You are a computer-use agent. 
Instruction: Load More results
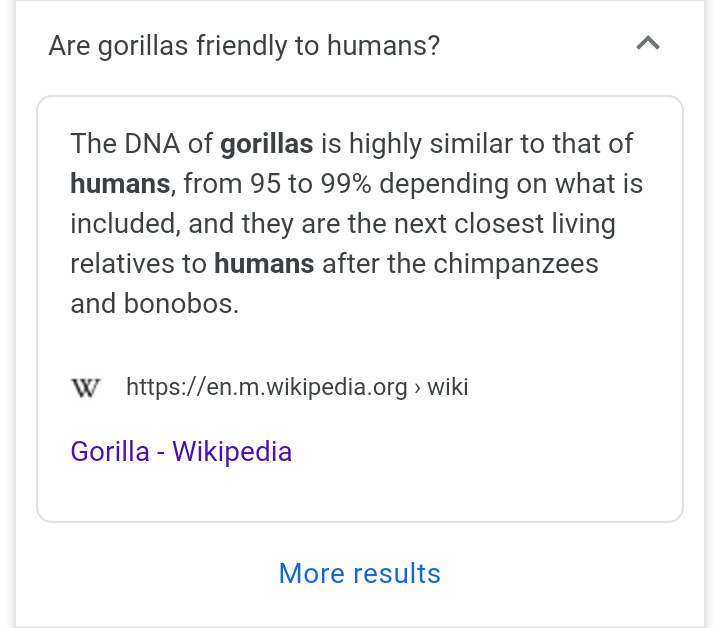pos(360,573)
